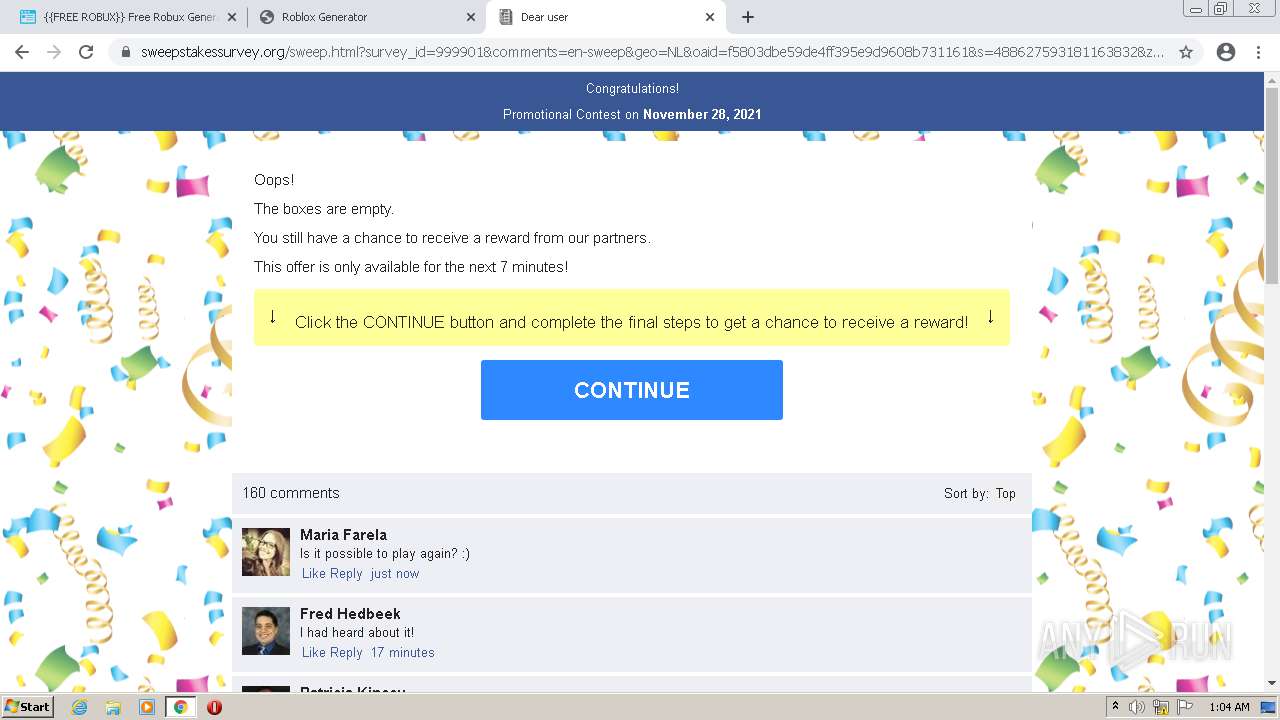Open volume speaker tray icon
1280x720 pixels.
(1137, 707)
